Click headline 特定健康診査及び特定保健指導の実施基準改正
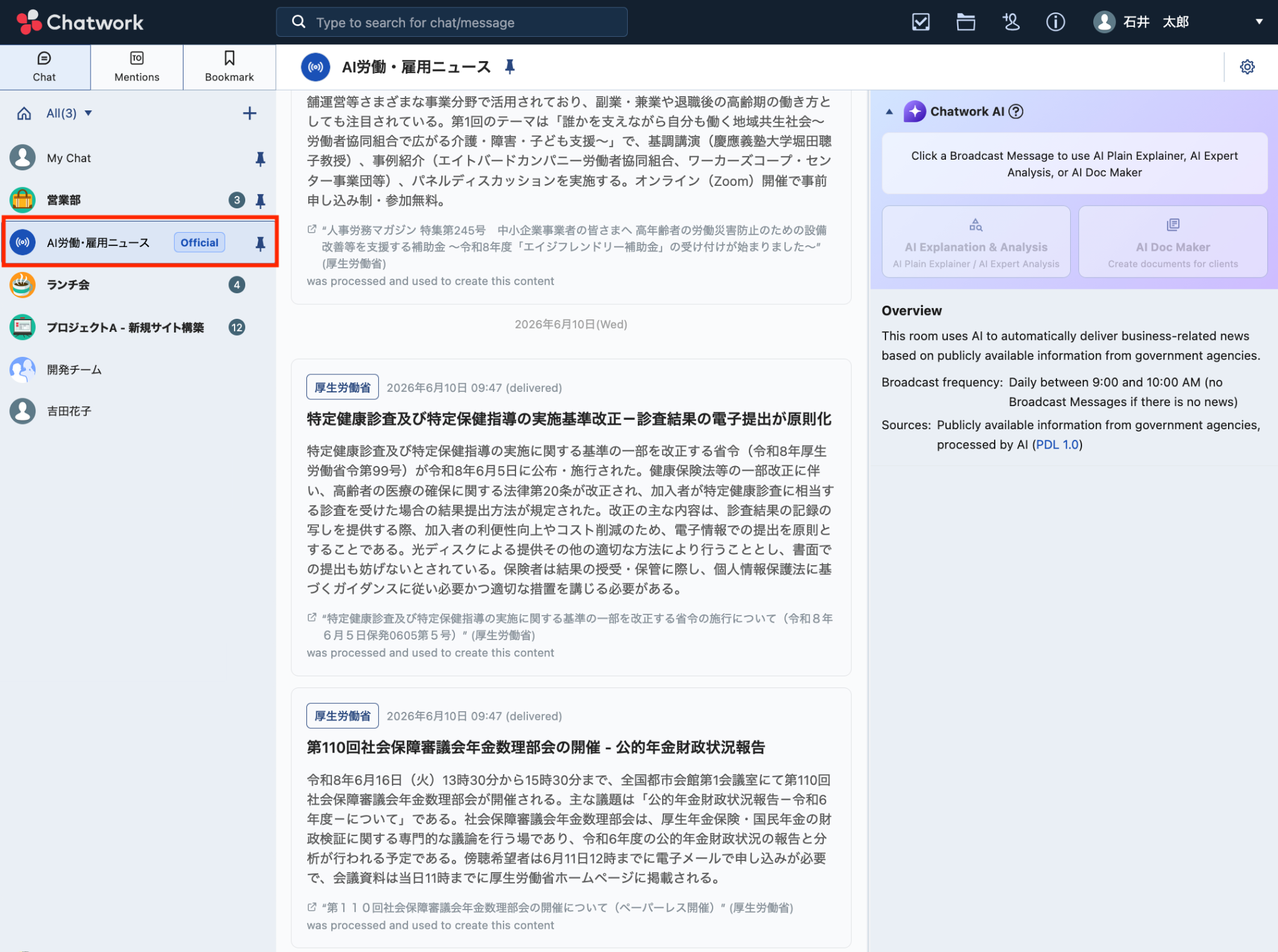Screen dimensions: 1278x952 (568, 419)
